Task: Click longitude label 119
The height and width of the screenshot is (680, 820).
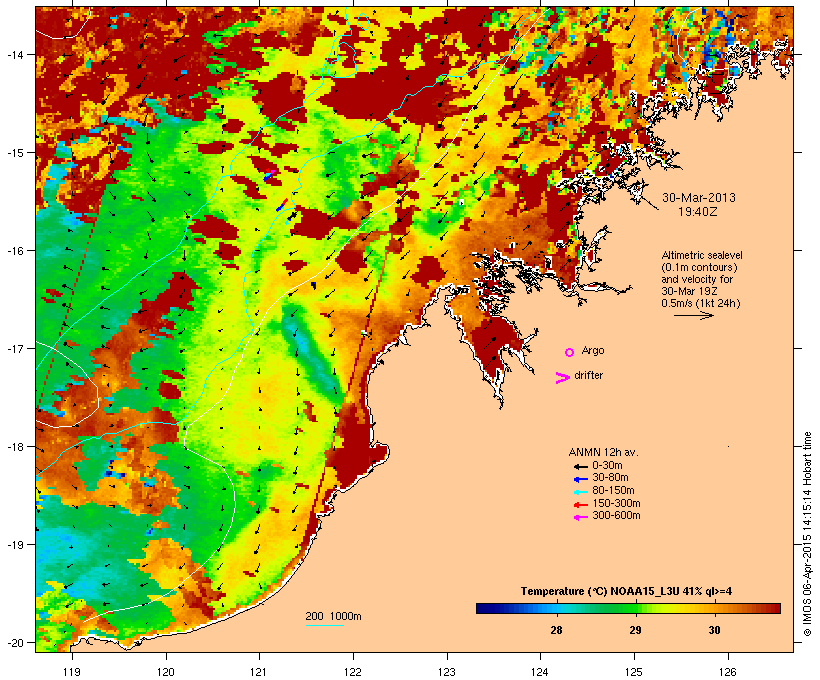Action: coord(72,672)
